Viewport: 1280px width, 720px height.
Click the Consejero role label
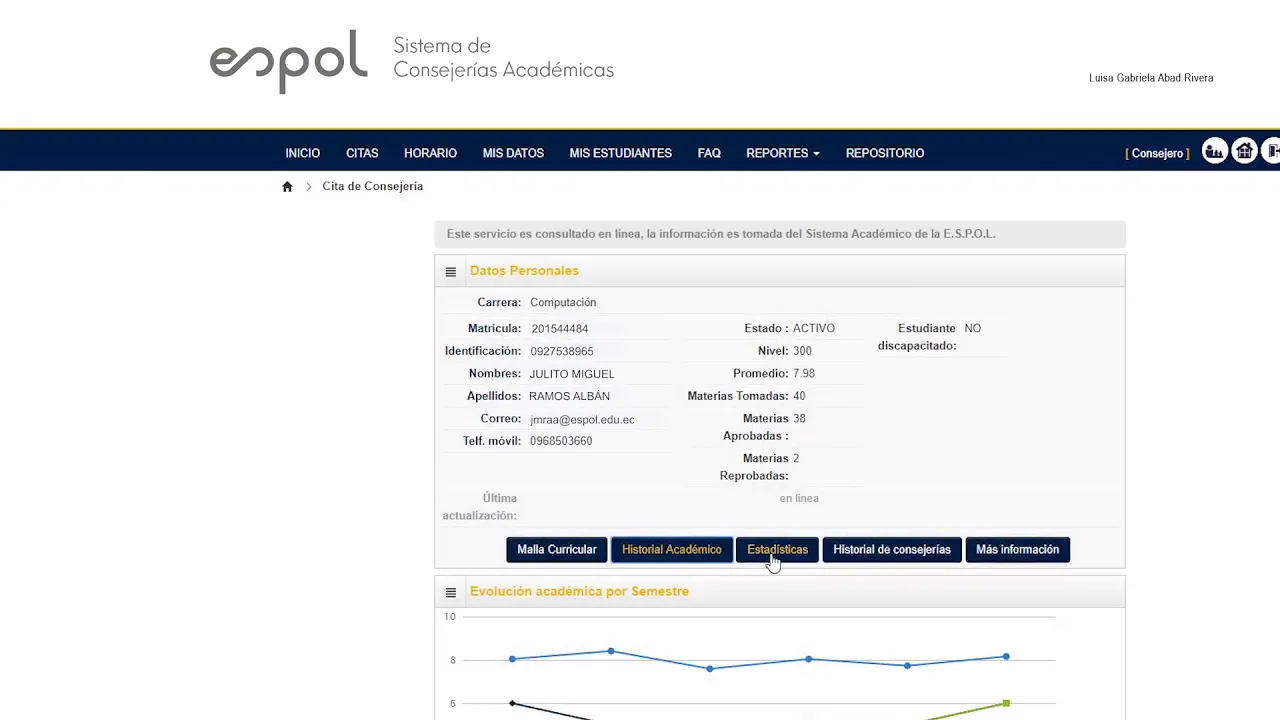pyautogui.click(x=1157, y=153)
